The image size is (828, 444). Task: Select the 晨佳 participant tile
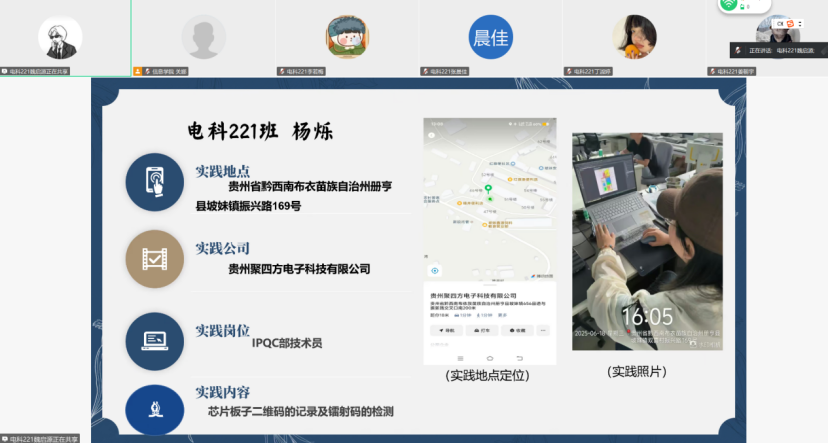point(490,37)
